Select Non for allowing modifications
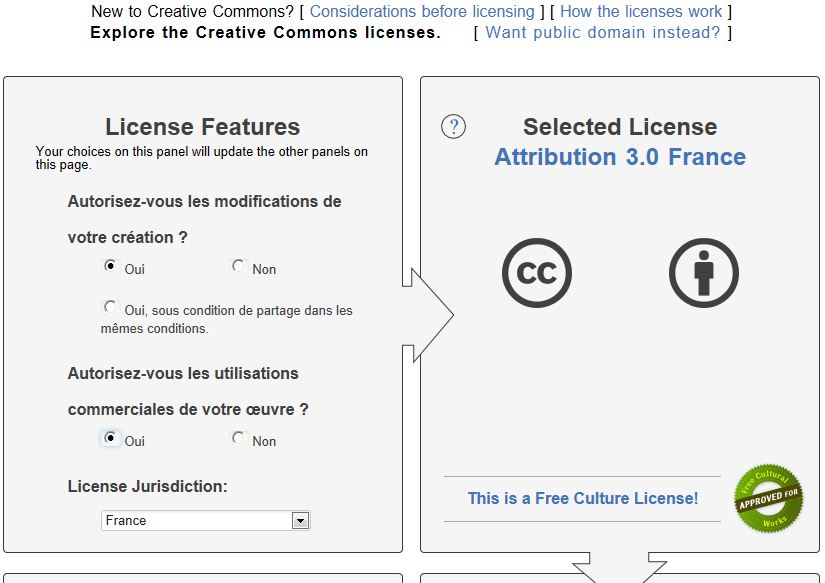 tap(238, 266)
